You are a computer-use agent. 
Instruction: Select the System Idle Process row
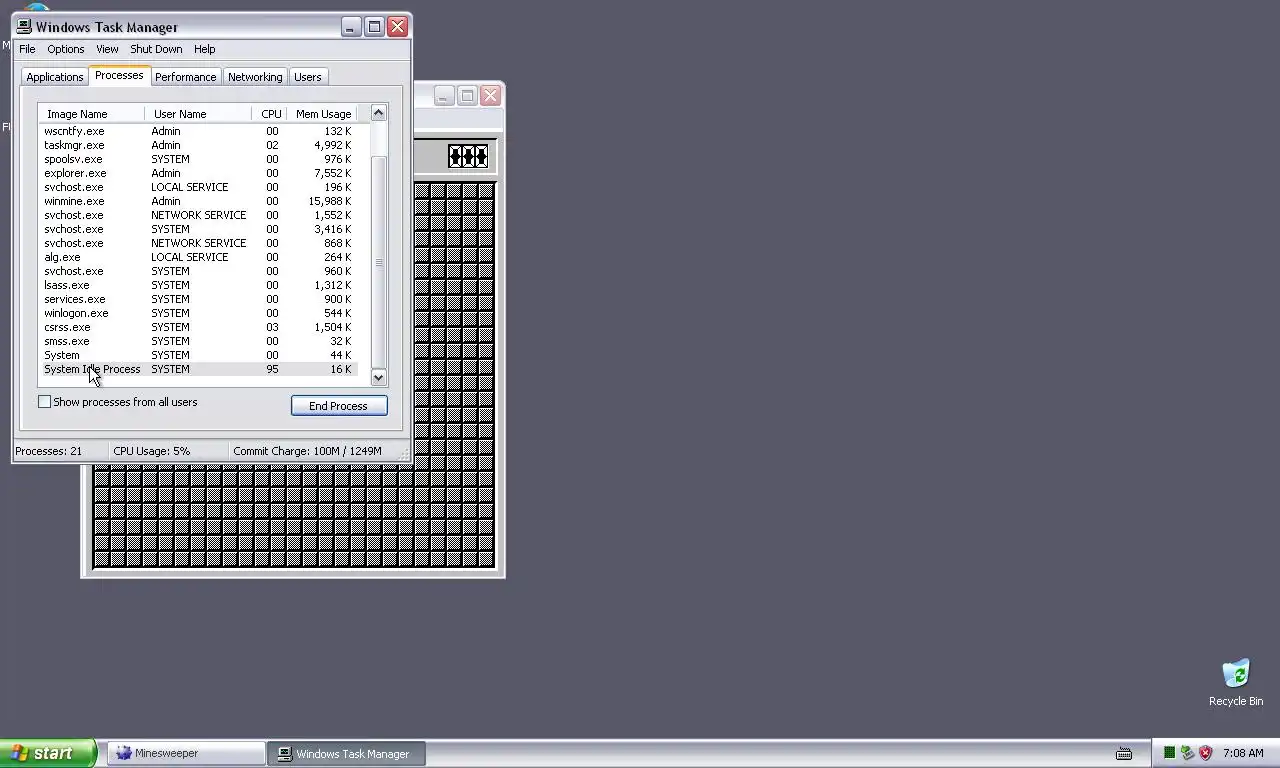198,369
